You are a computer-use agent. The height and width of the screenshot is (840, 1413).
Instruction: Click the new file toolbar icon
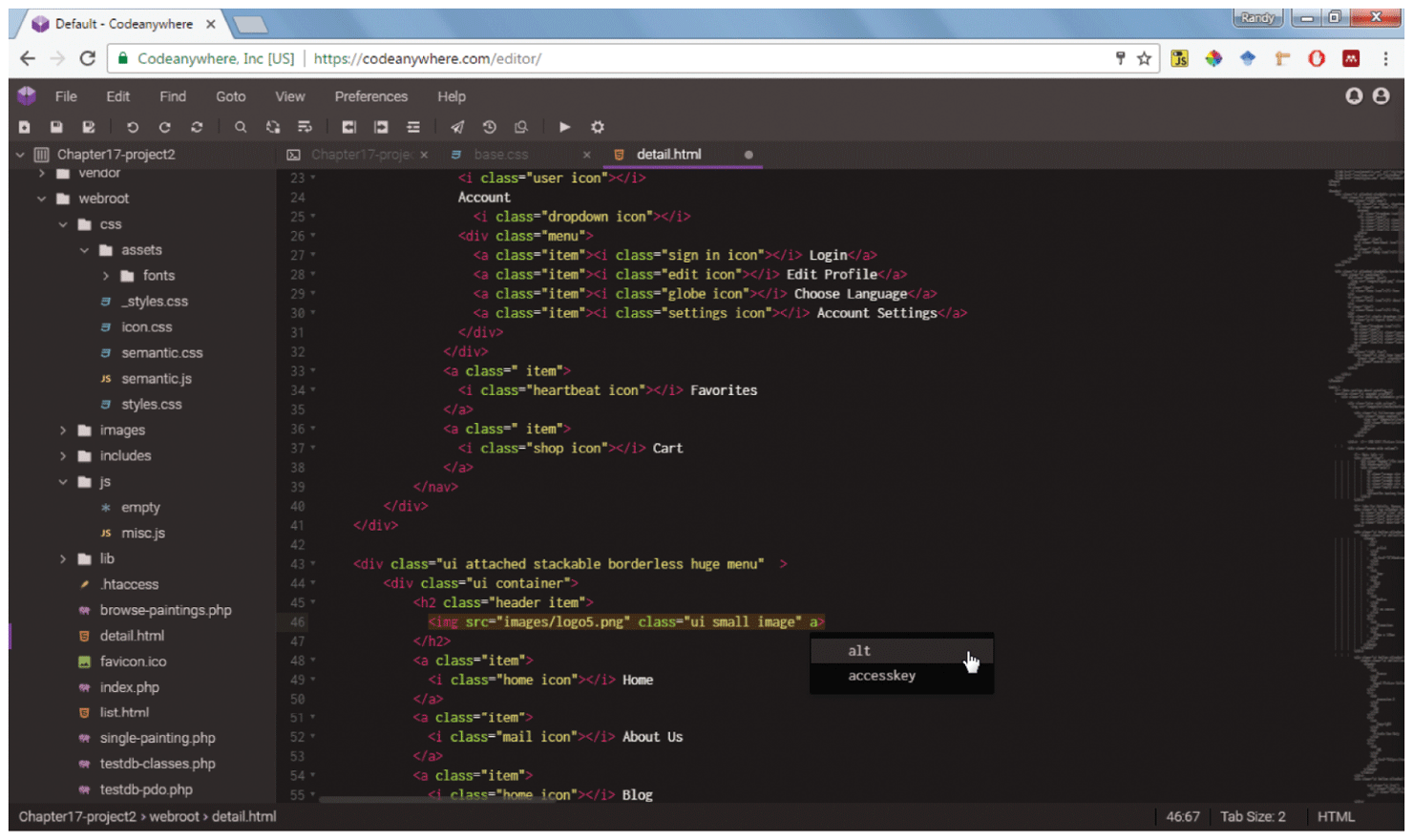(25, 127)
